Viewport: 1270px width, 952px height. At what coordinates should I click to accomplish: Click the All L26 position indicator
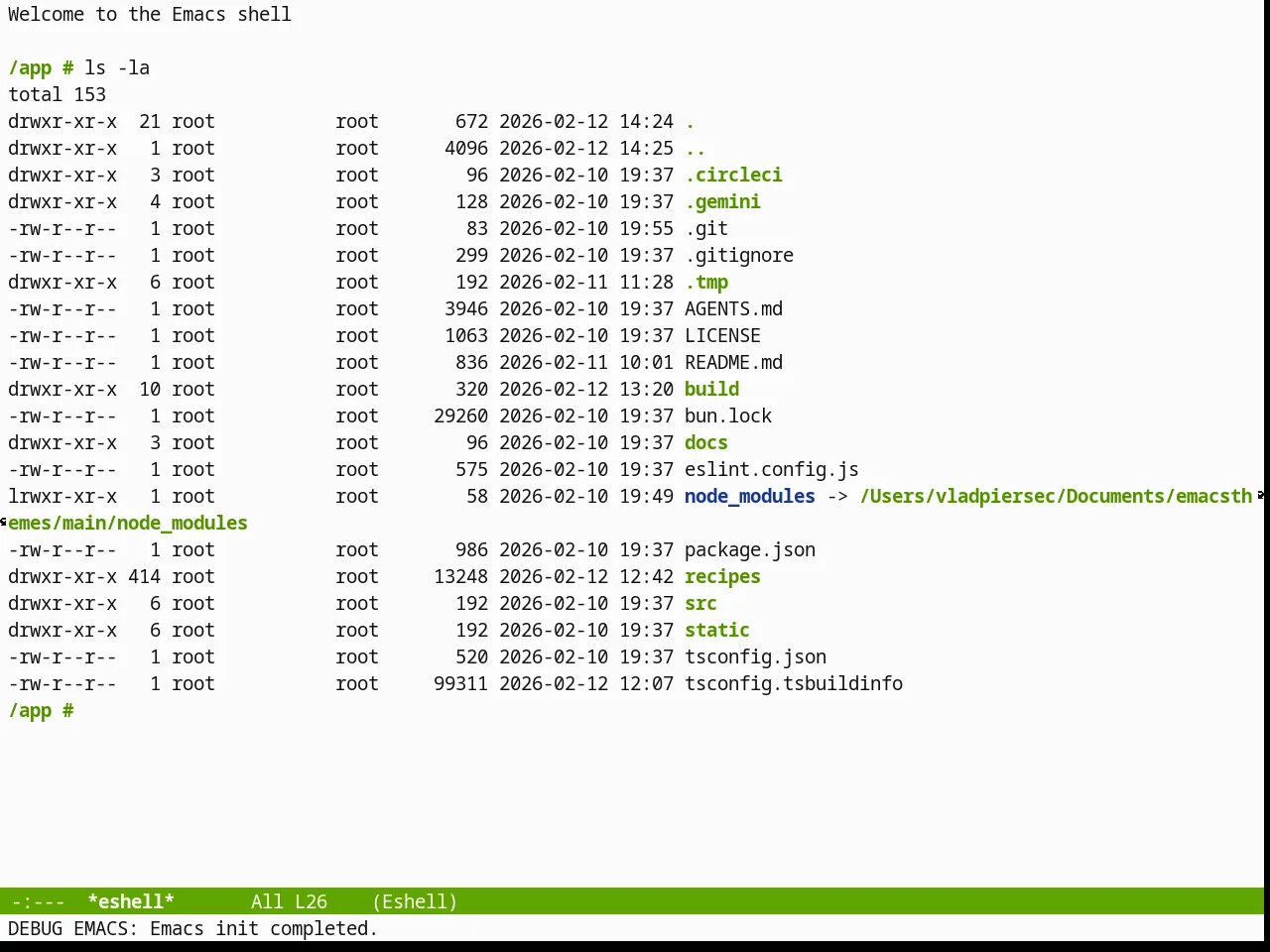point(289,901)
